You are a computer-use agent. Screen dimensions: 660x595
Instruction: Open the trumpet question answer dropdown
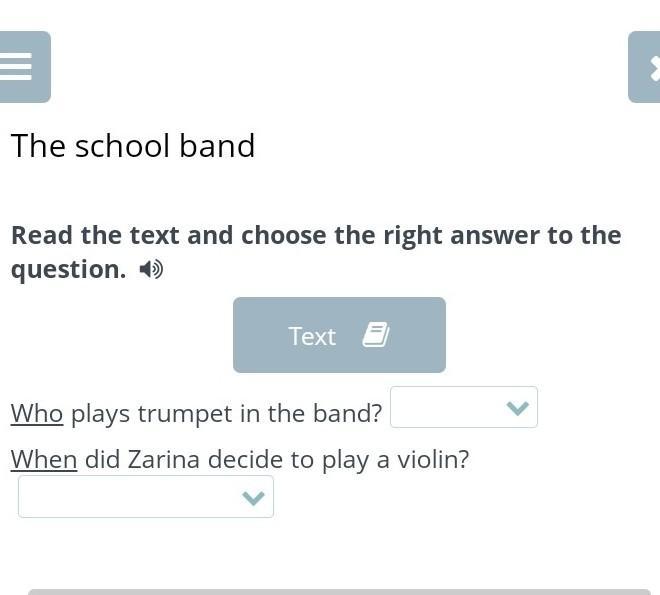(463, 407)
